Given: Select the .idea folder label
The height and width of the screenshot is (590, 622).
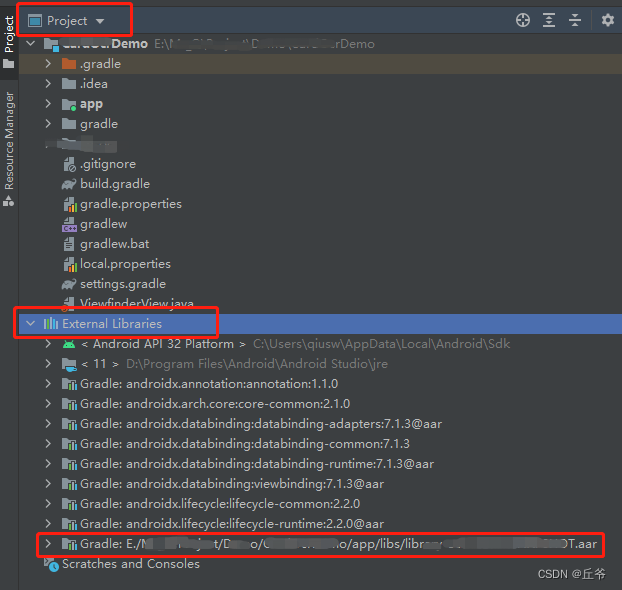Looking at the screenshot, I should pos(94,83).
